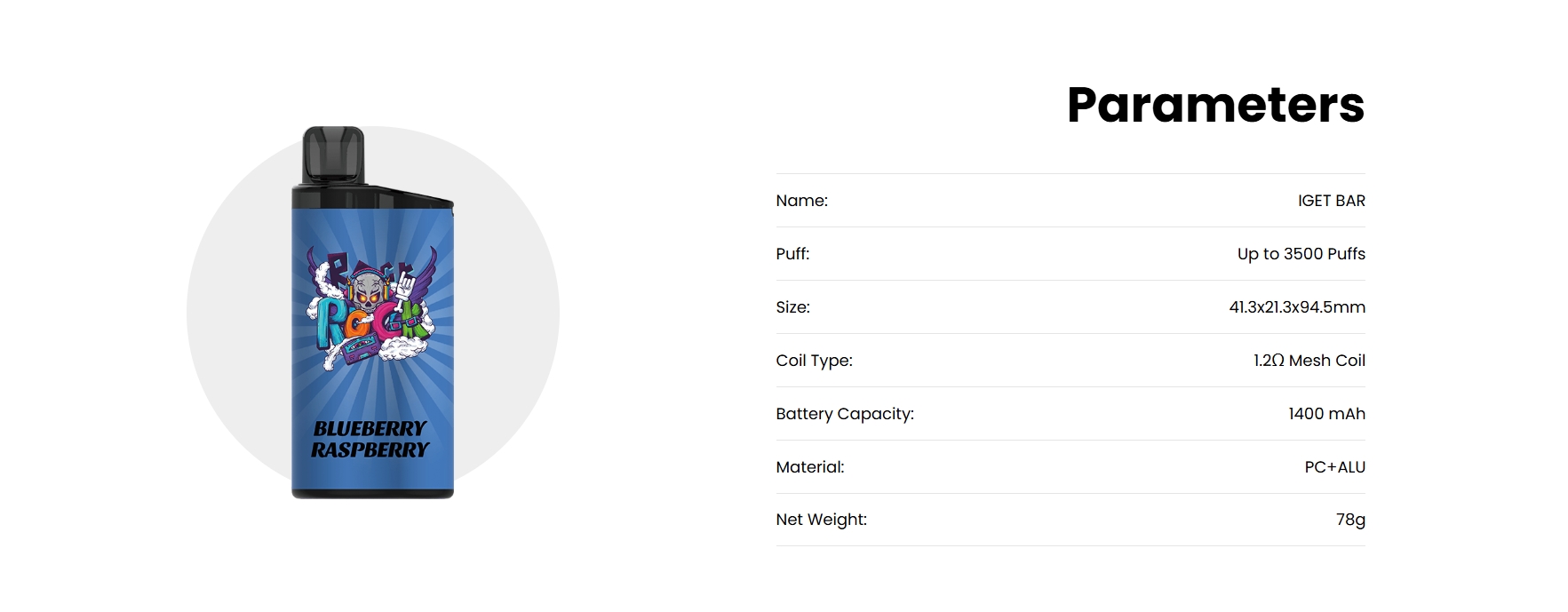Click the Blueberry Raspberry flavor text on device
Image resolution: width=1568 pixels, height=612 pixels.
click(x=370, y=439)
